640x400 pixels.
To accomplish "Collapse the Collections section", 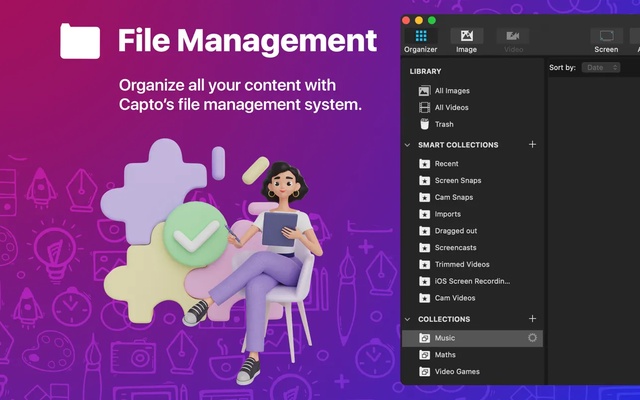I will tap(407, 319).
